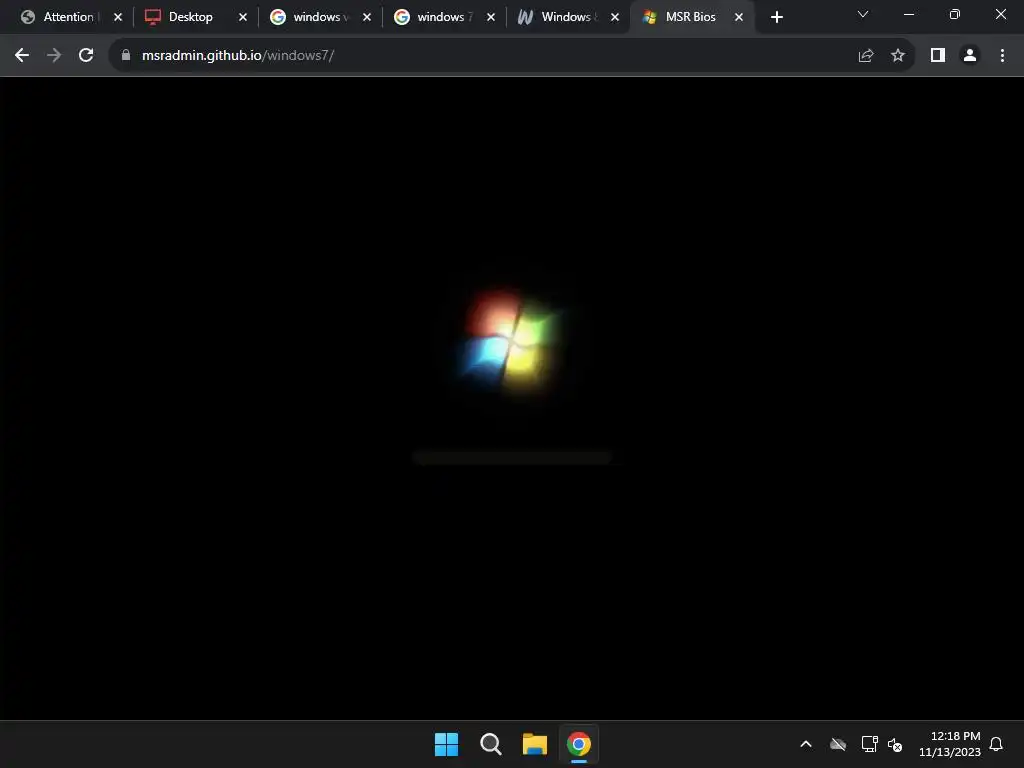Close the Windows Wikipedia tab
1024x768 pixels.
(x=615, y=17)
